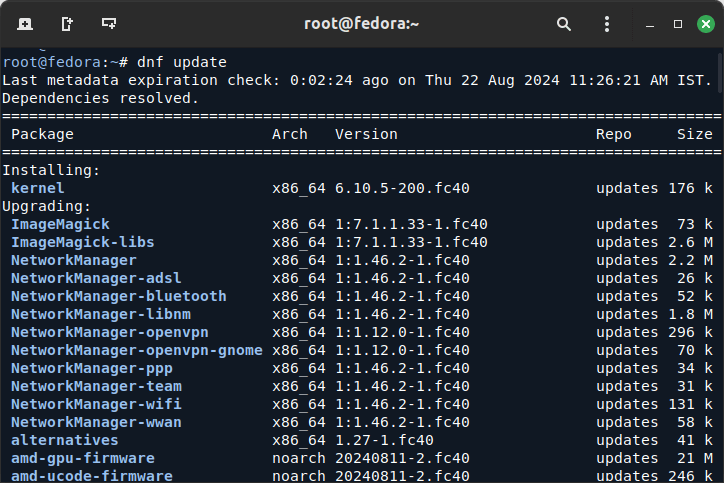The width and height of the screenshot is (724, 483).
Task: Click the Arch column header
Action: pyautogui.click(x=290, y=134)
